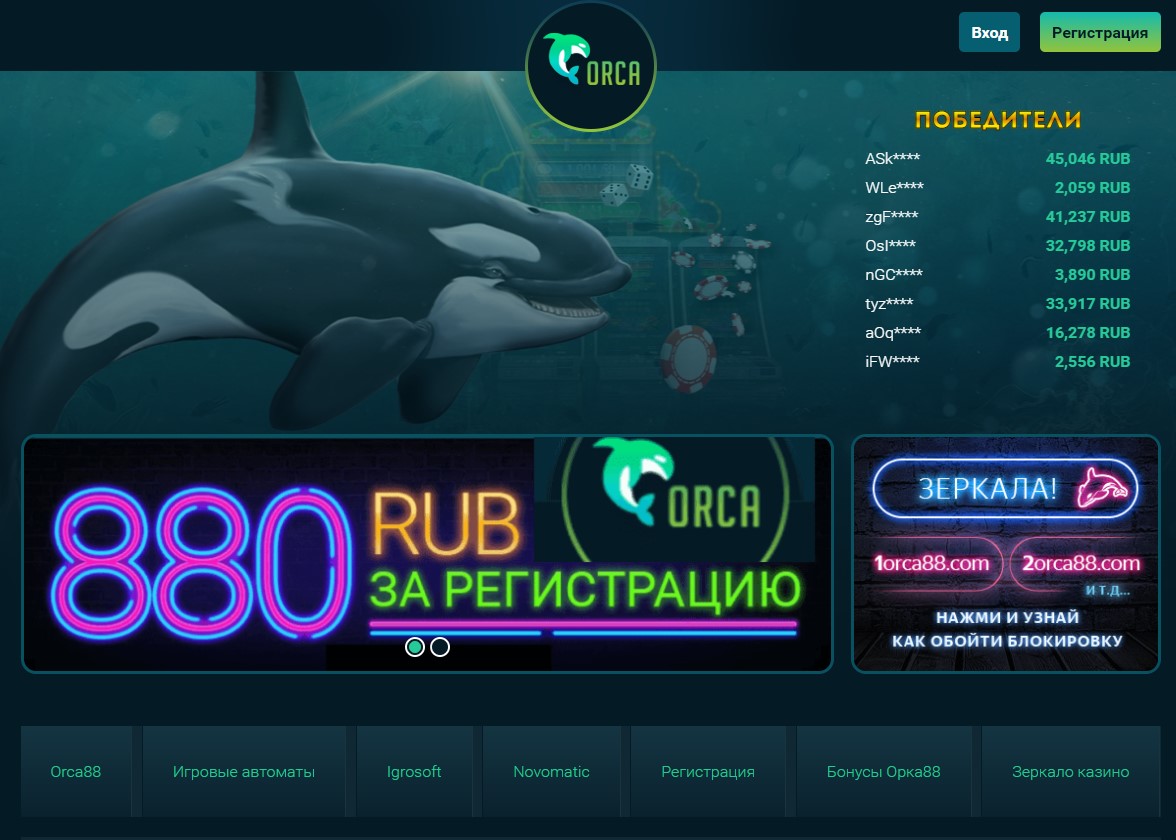Screen dimensions: 1176x840
Task: Click the 32,798 RUB winning amount
Action: coord(1088,245)
